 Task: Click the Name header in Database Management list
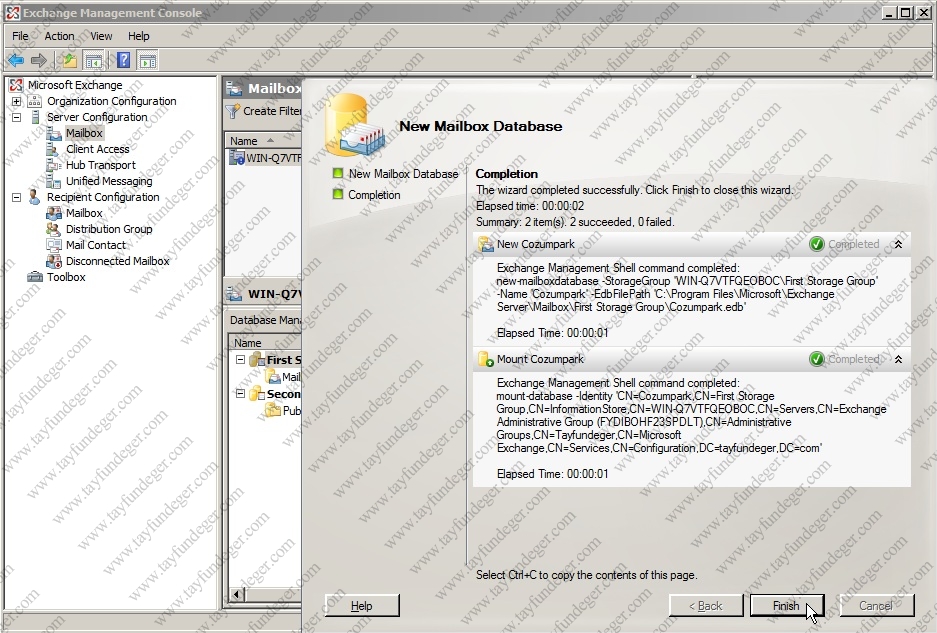coord(265,343)
